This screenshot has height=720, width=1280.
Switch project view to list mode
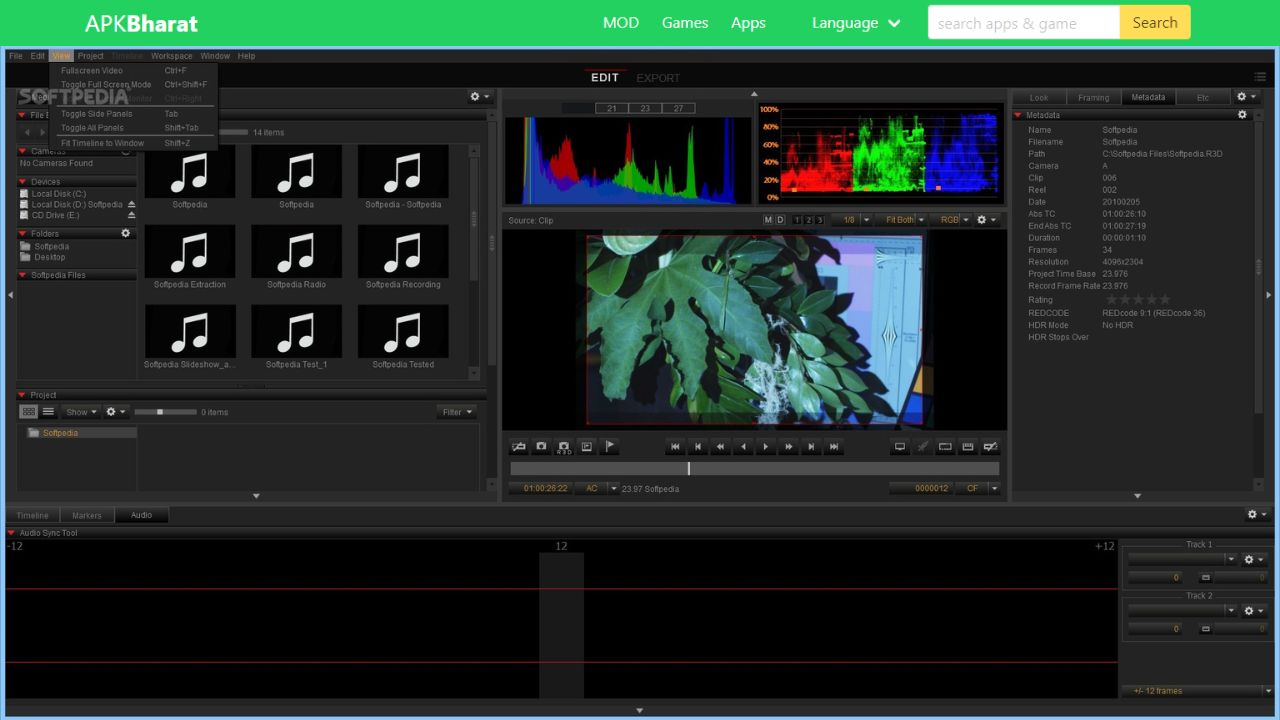(48, 412)
